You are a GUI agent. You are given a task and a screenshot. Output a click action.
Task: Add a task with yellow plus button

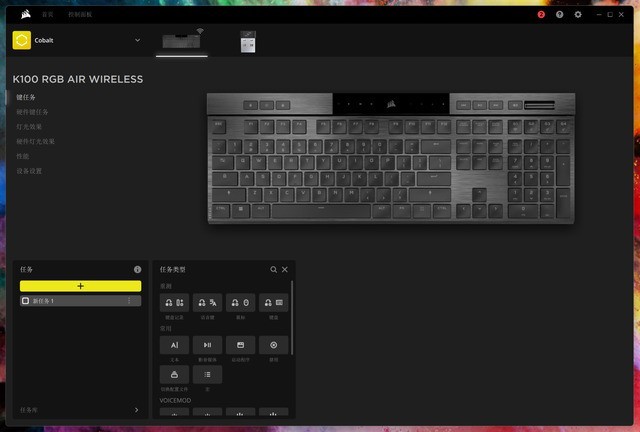click(80, 286)
